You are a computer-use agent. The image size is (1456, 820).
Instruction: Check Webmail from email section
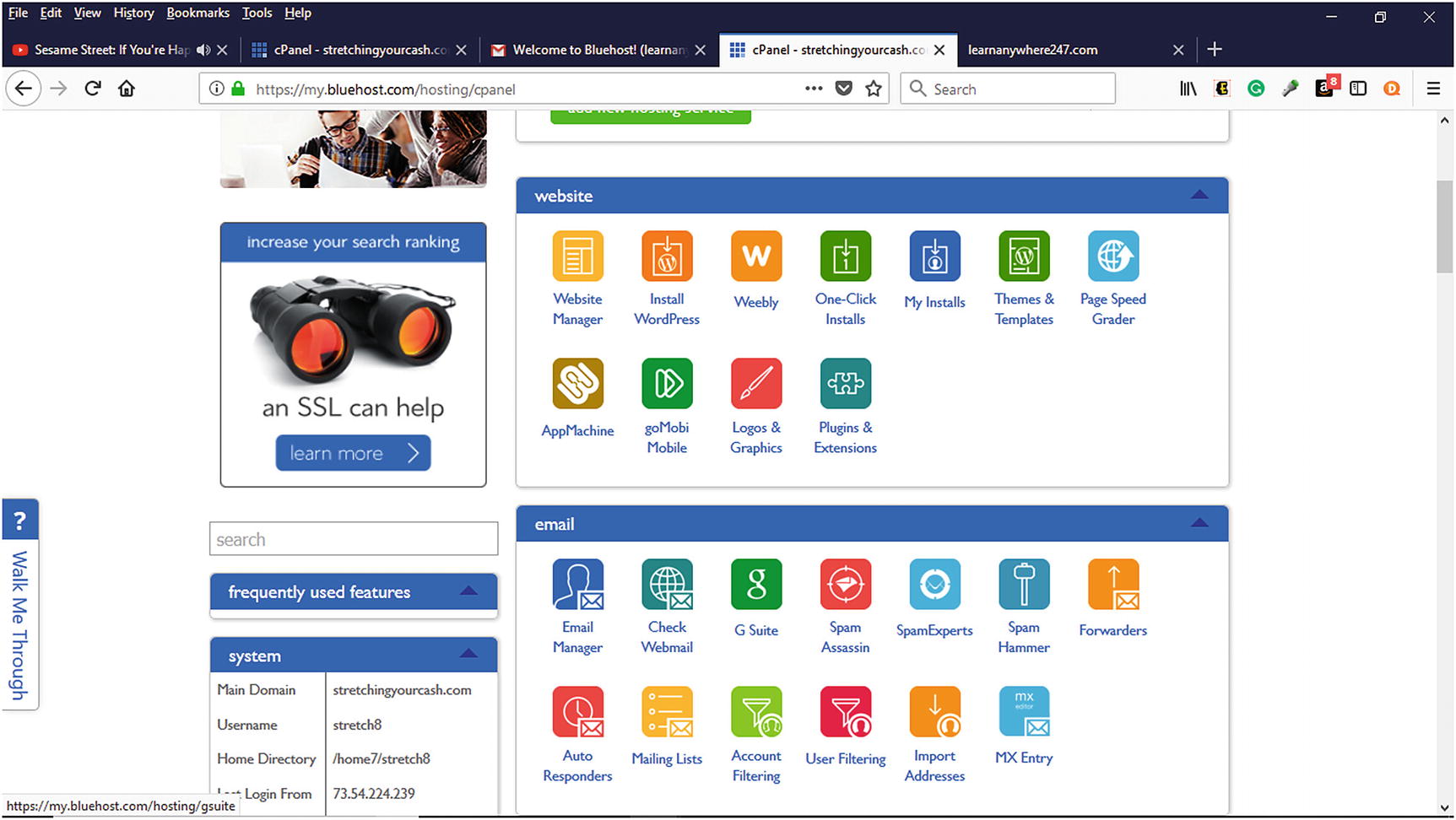(667, 585)
